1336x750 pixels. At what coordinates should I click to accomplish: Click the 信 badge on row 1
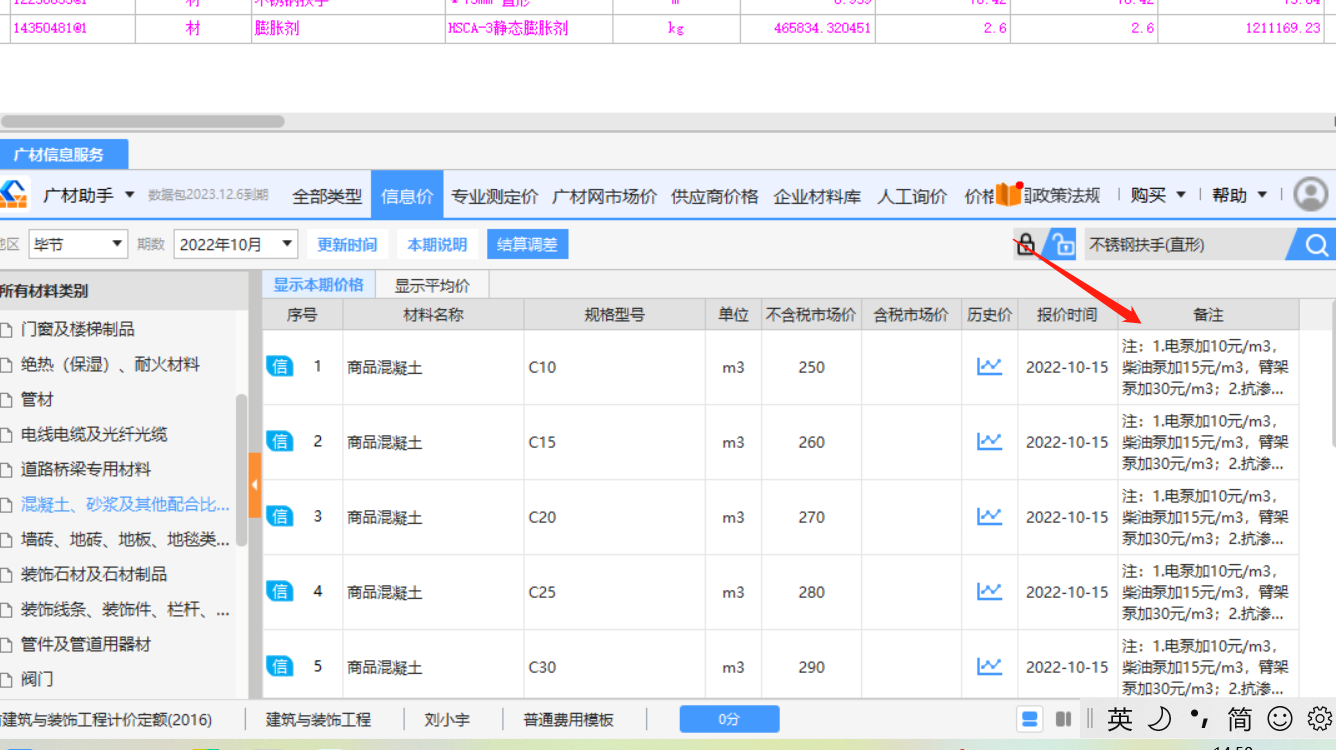(x=280, y=367)
